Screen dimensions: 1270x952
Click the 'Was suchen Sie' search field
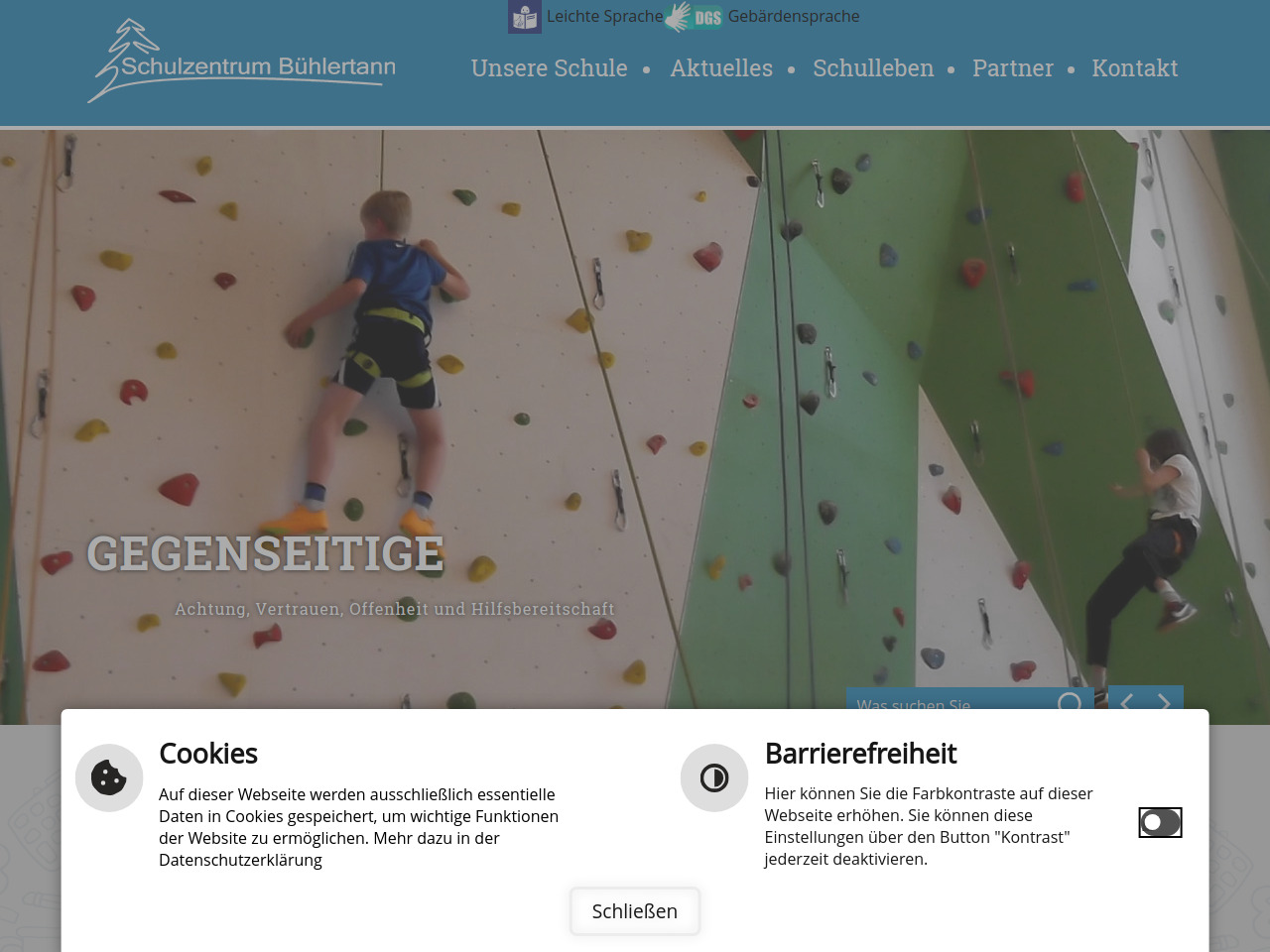tap(952, 702)
